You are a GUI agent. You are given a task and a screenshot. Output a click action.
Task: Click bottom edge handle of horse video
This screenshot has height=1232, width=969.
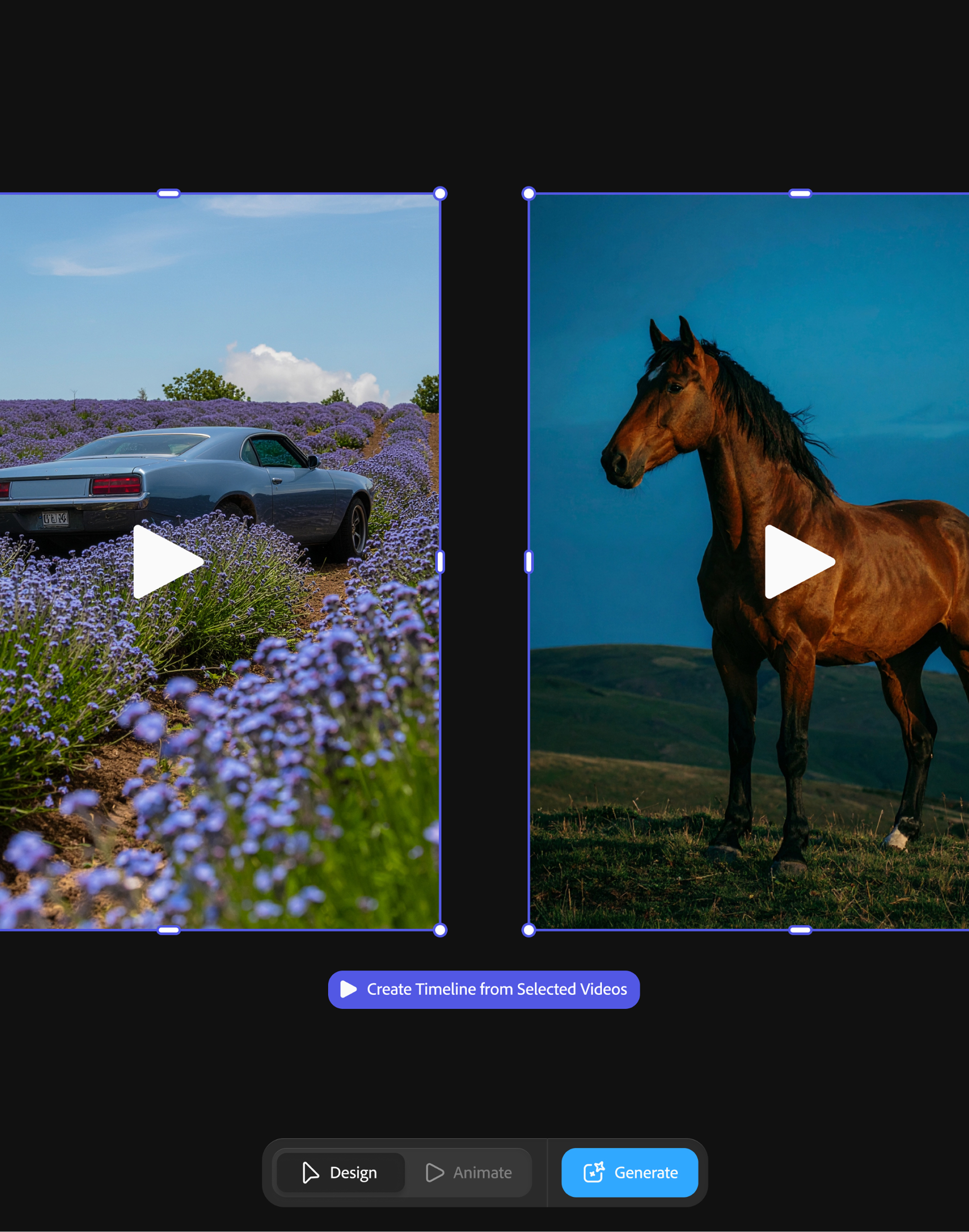pos(800,930)
